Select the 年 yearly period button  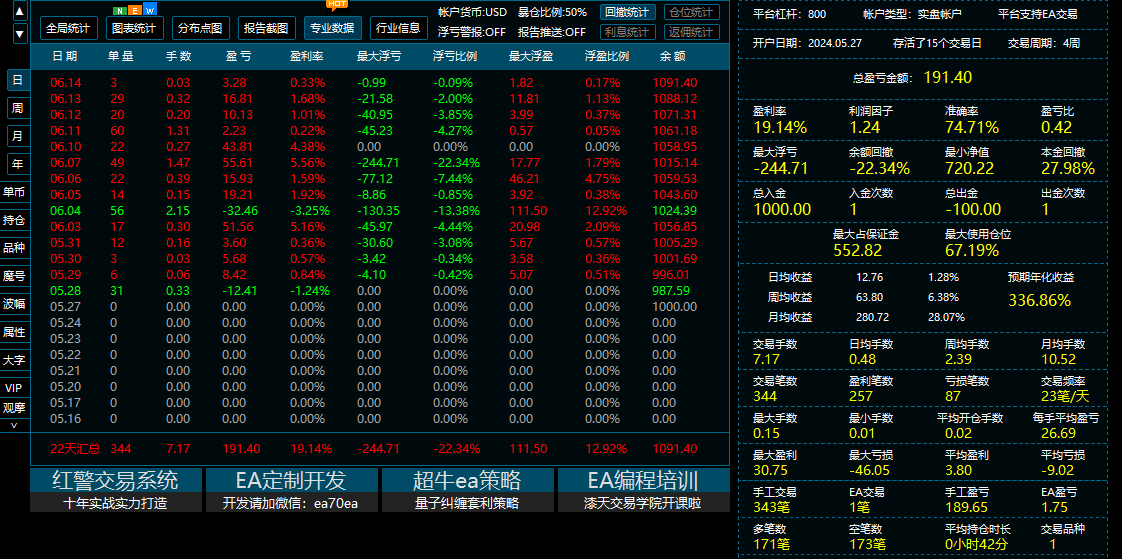(x=17, y=164)
